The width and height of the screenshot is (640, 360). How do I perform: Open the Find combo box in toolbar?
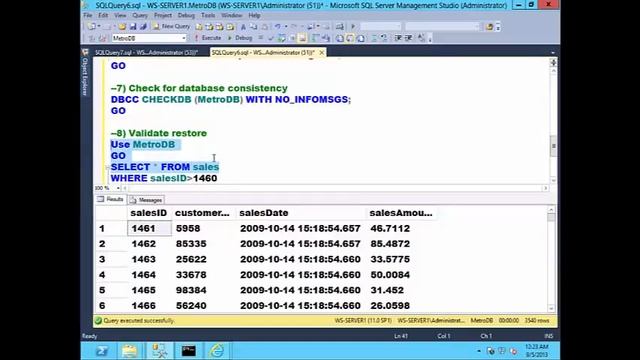pyautogui.click(x=442, y=27)
